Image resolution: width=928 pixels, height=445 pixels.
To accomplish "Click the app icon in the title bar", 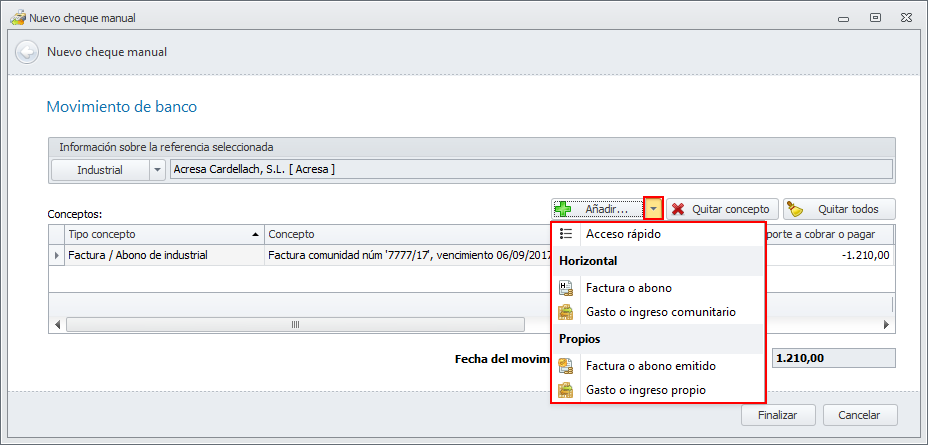I will point(18,18).
